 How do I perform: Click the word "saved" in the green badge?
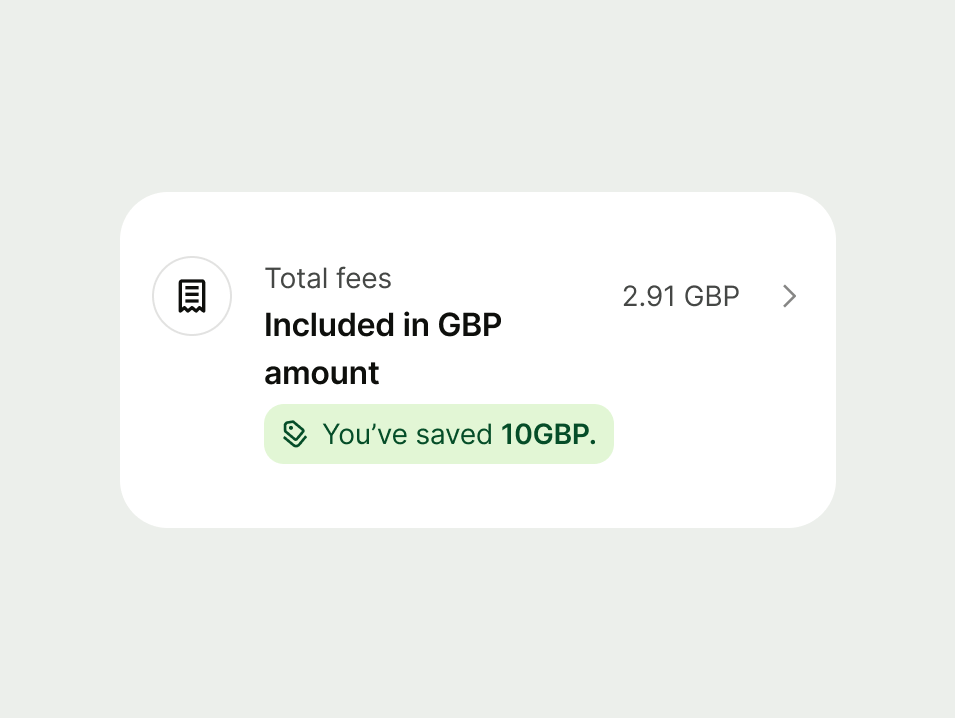pyautogui.click(x=455, y=434)
